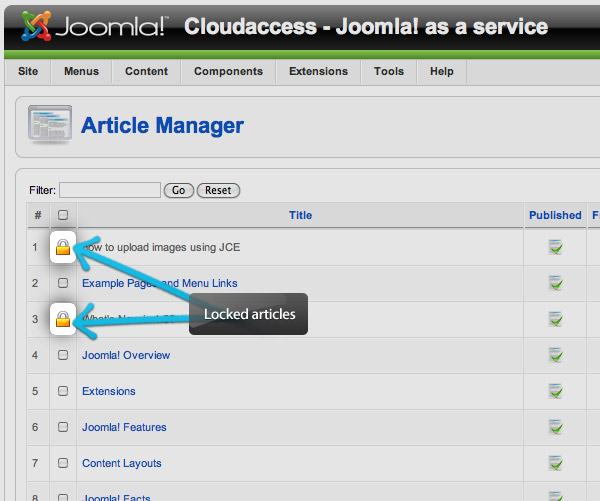
Task: Open the Menus menu
Action: (x=82, y=71)
